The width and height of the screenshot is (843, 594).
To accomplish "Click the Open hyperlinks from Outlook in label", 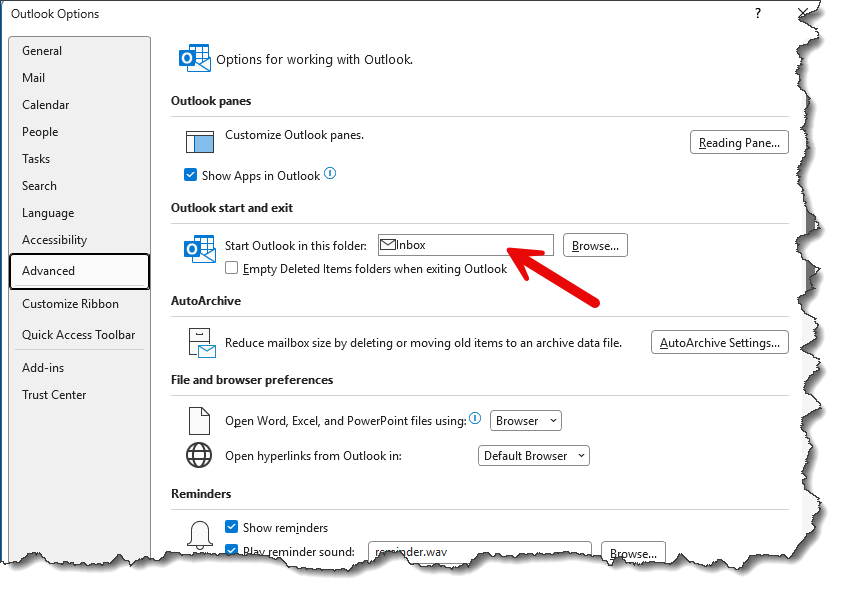I will 313,456.
